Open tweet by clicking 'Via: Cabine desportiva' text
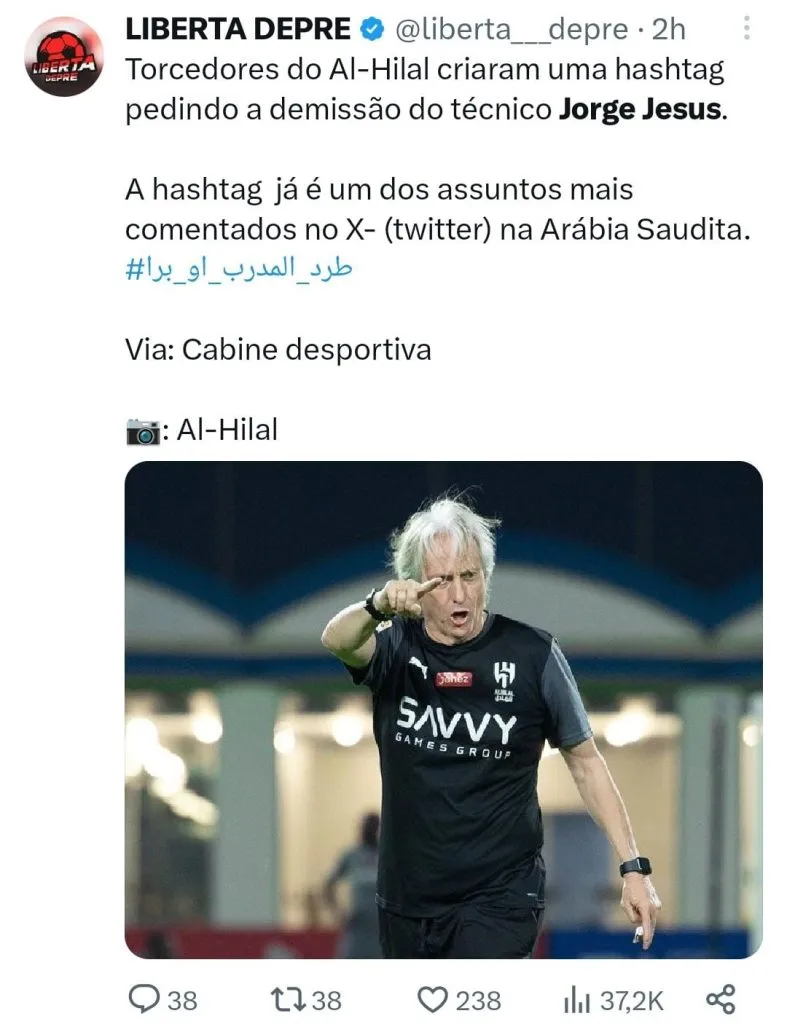This screenshot has width=787, height=1024. coord(278,349)
